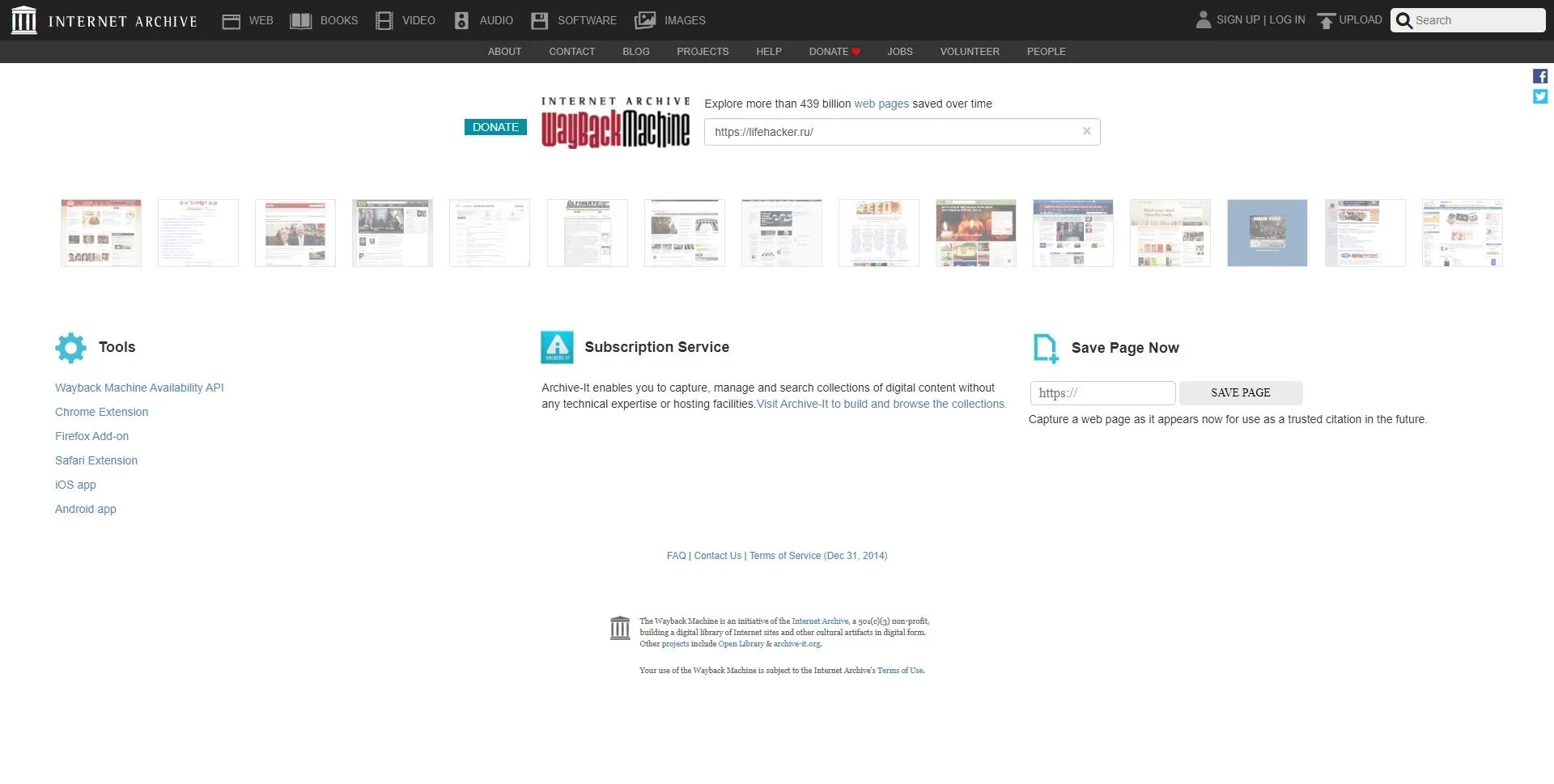Open the dark candle-image site thumbnail

pos(976,233)
